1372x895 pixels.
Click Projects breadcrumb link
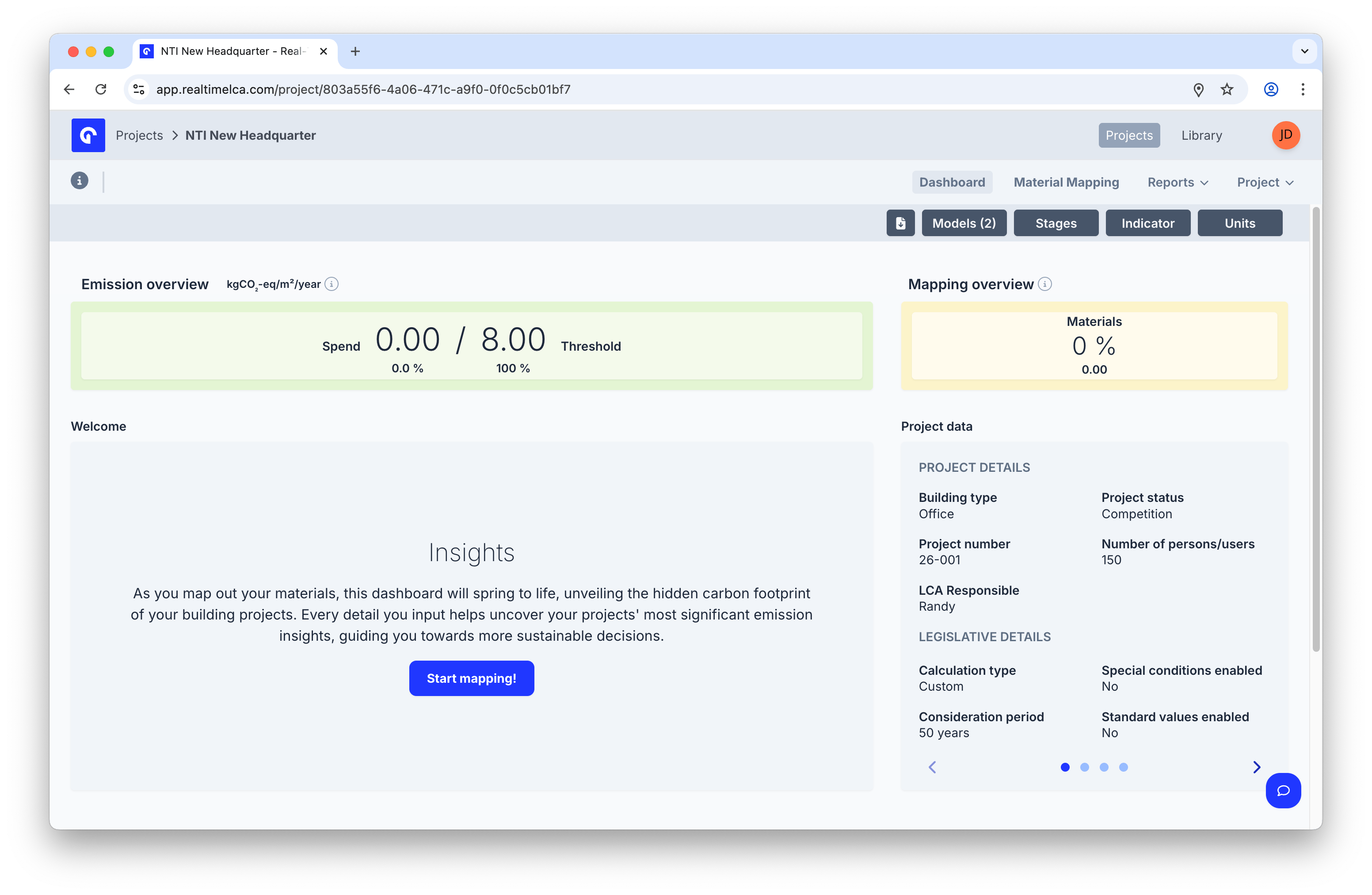pyautogui.click(x=140, y=135)
